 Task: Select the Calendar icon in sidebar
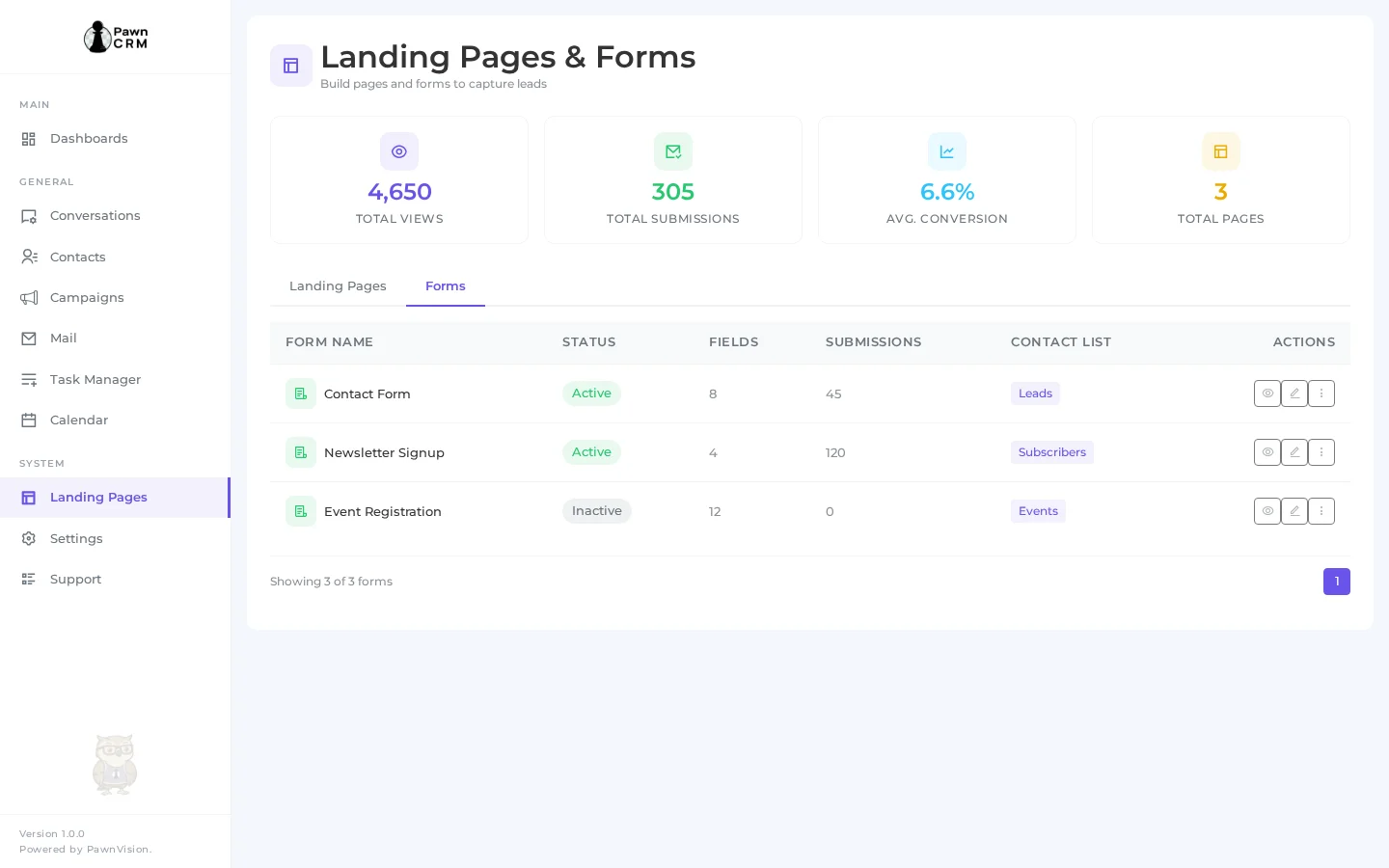pos(29,420)
